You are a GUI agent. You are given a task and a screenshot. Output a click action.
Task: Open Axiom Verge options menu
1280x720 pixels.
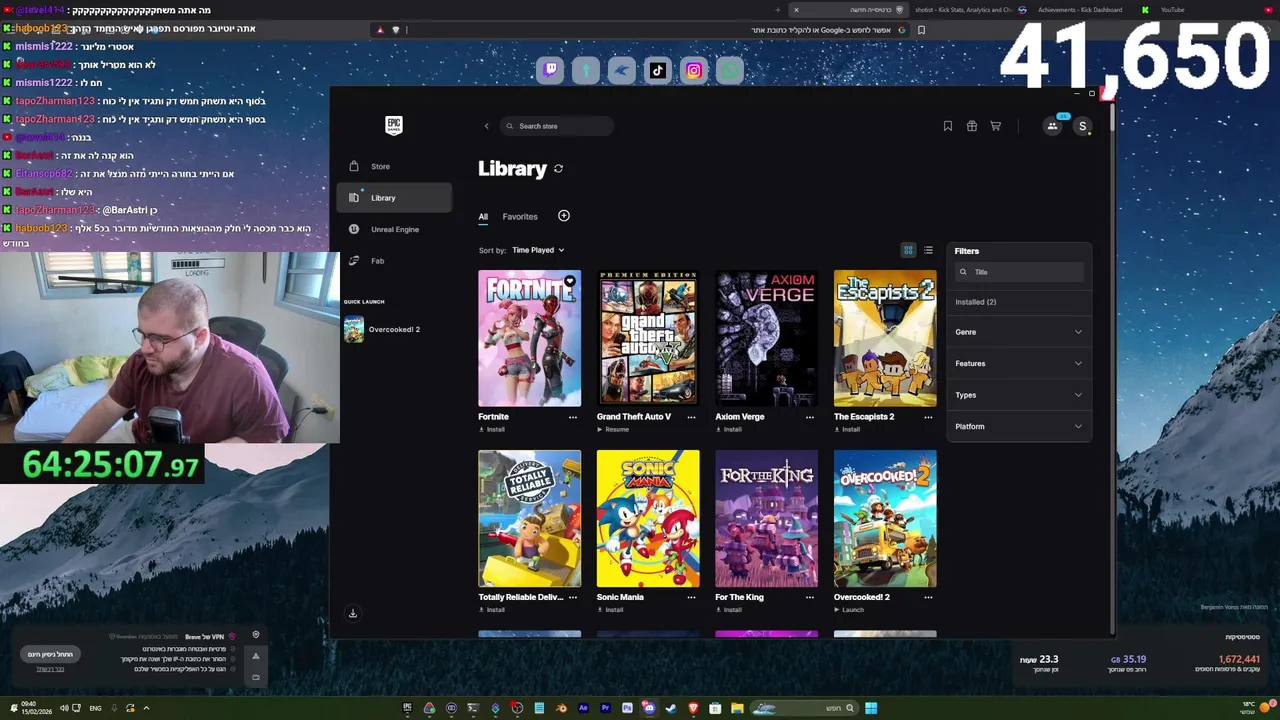tap(810, 417)
